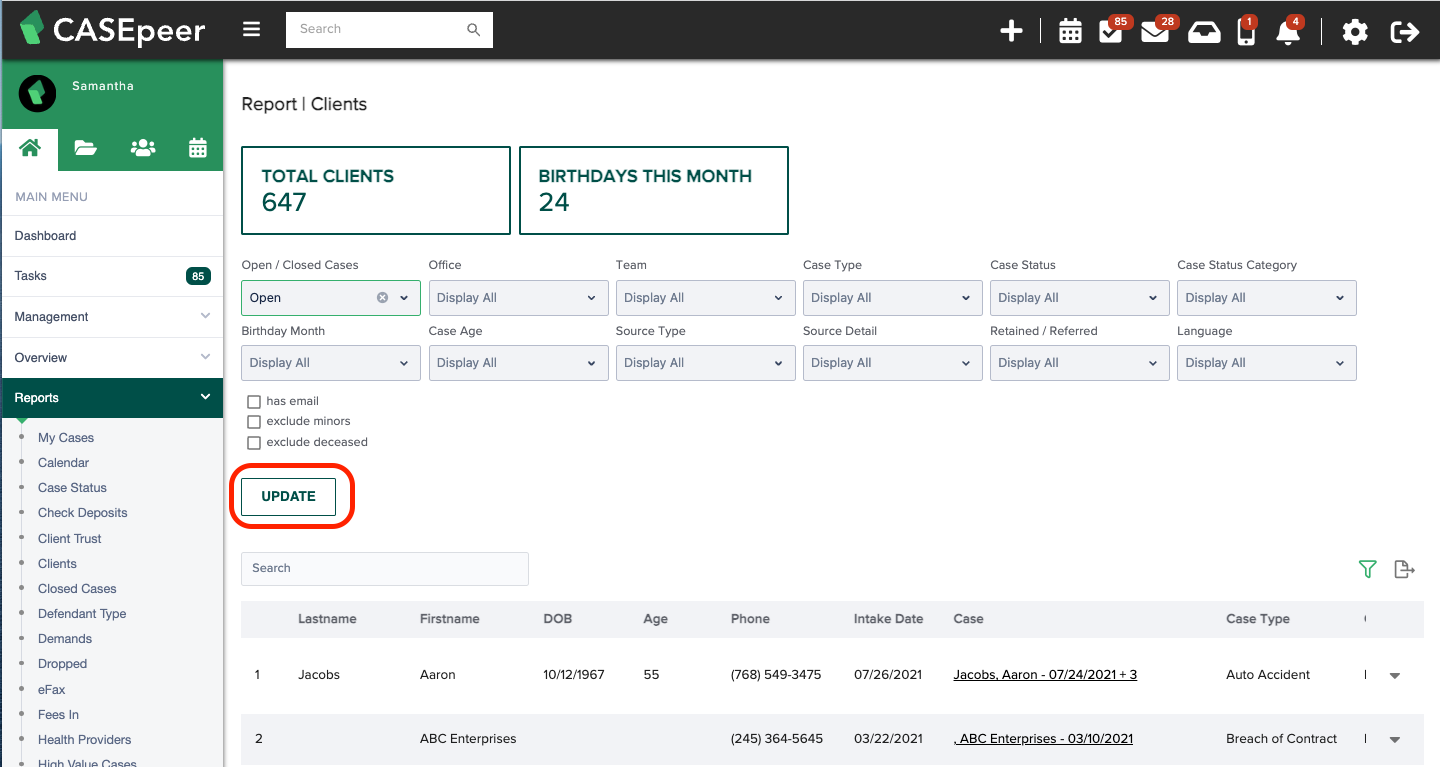Click the CASEpeer logo
Screen dimensions: 1440x767
coord(112,29)
